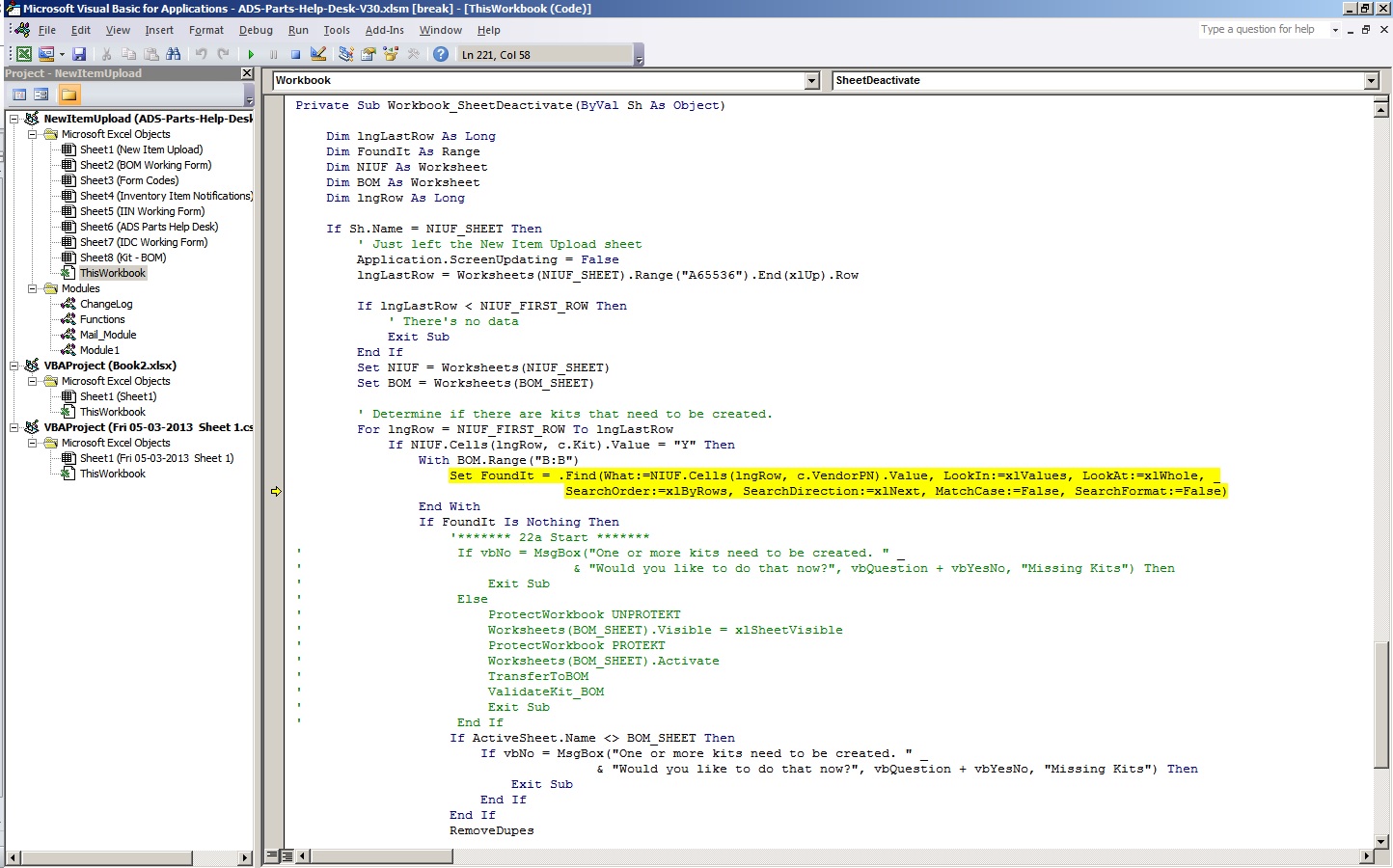Close the Project Explorer panel
The image size is (1393, 868).
coord(247,73)
